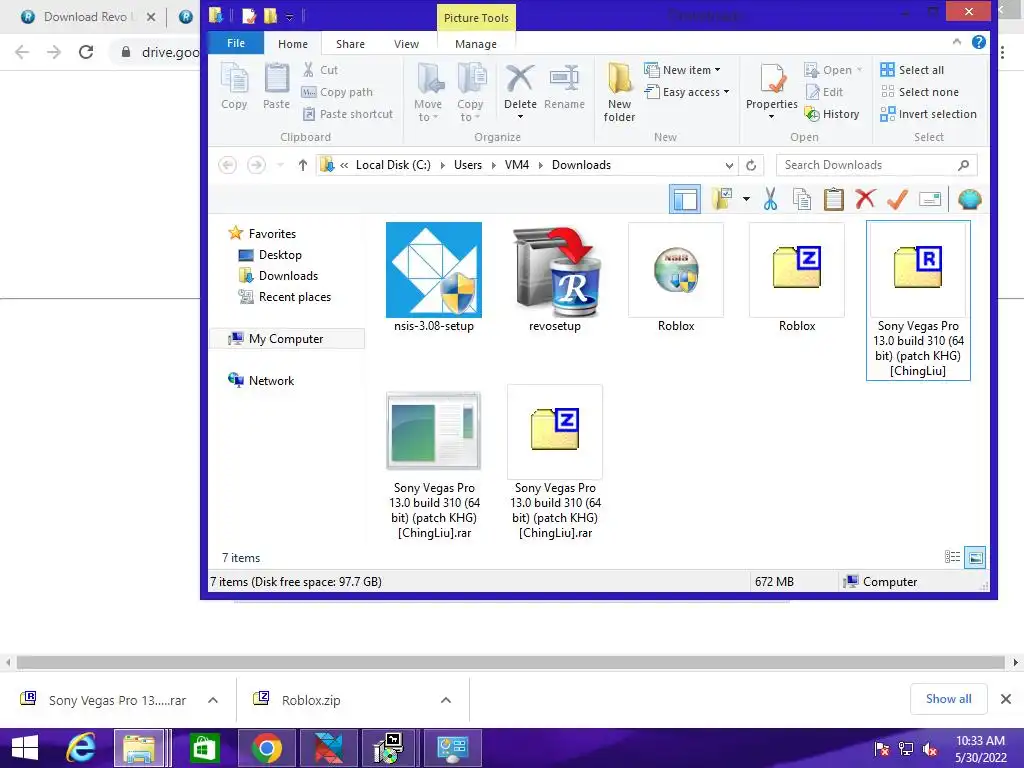Click Invert selection in the ribbon
The image size is (1024, 768).
(928, 114)
